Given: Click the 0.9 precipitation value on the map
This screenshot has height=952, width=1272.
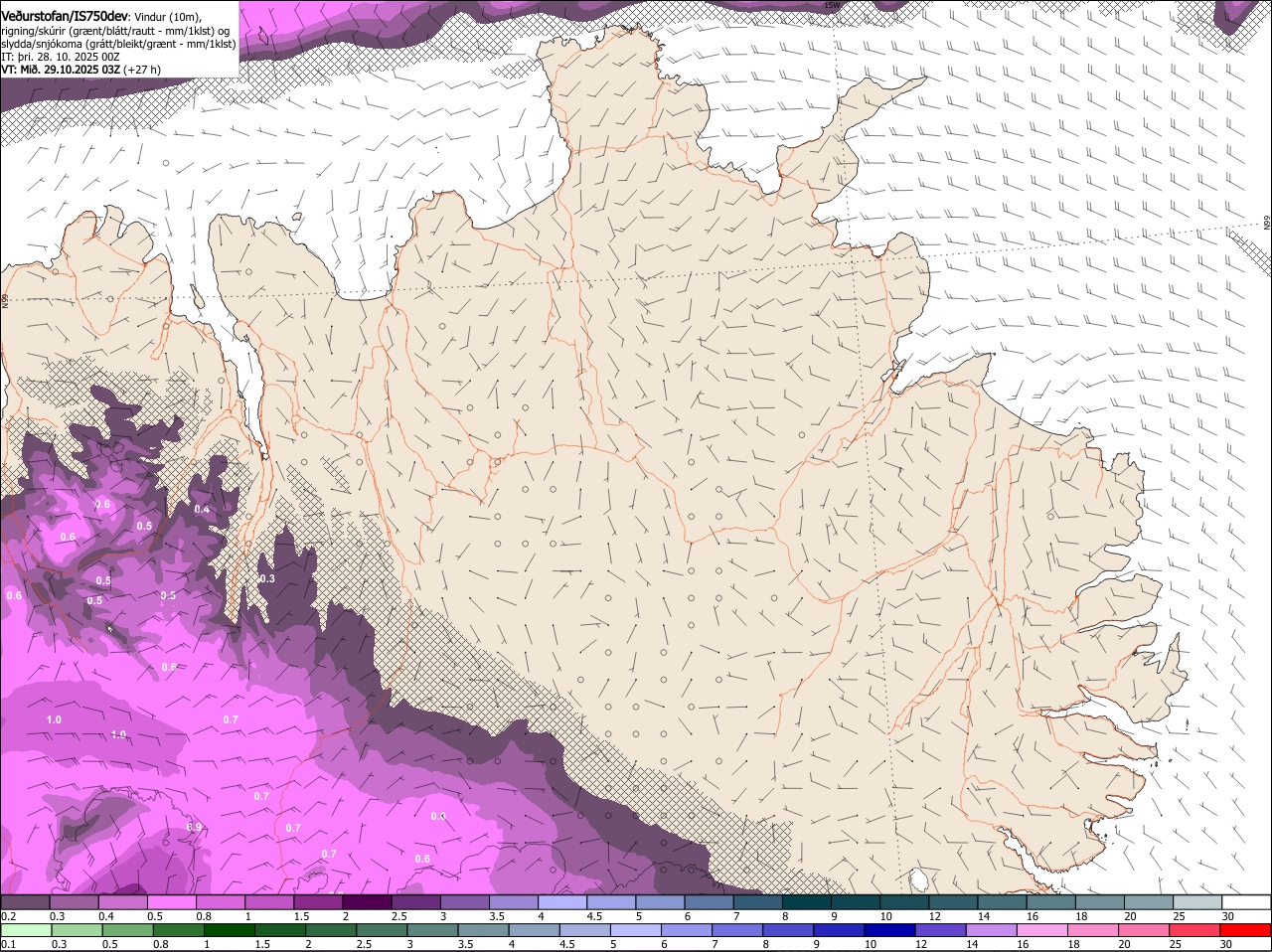Looking at the screenshot, I should pyautogui.click(x=194, y=827).
